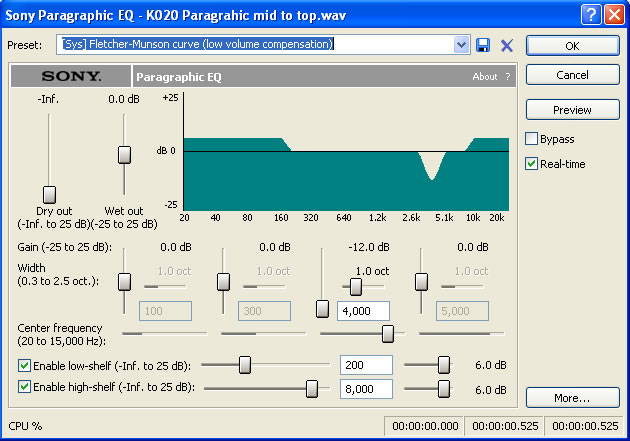This screenshot has width=630, height=441.
Task: Enable the Bypass checkbox
Action: coord(531,139)
